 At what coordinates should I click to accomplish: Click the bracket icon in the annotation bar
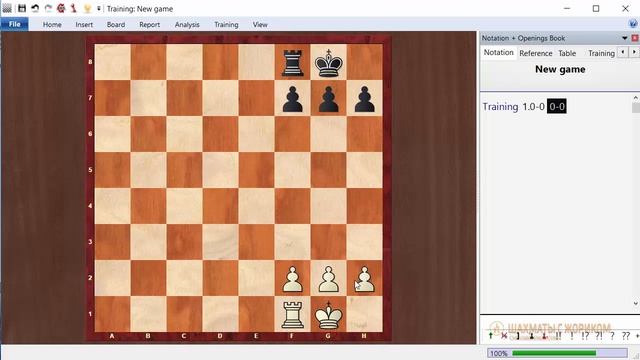pos(518,336)
